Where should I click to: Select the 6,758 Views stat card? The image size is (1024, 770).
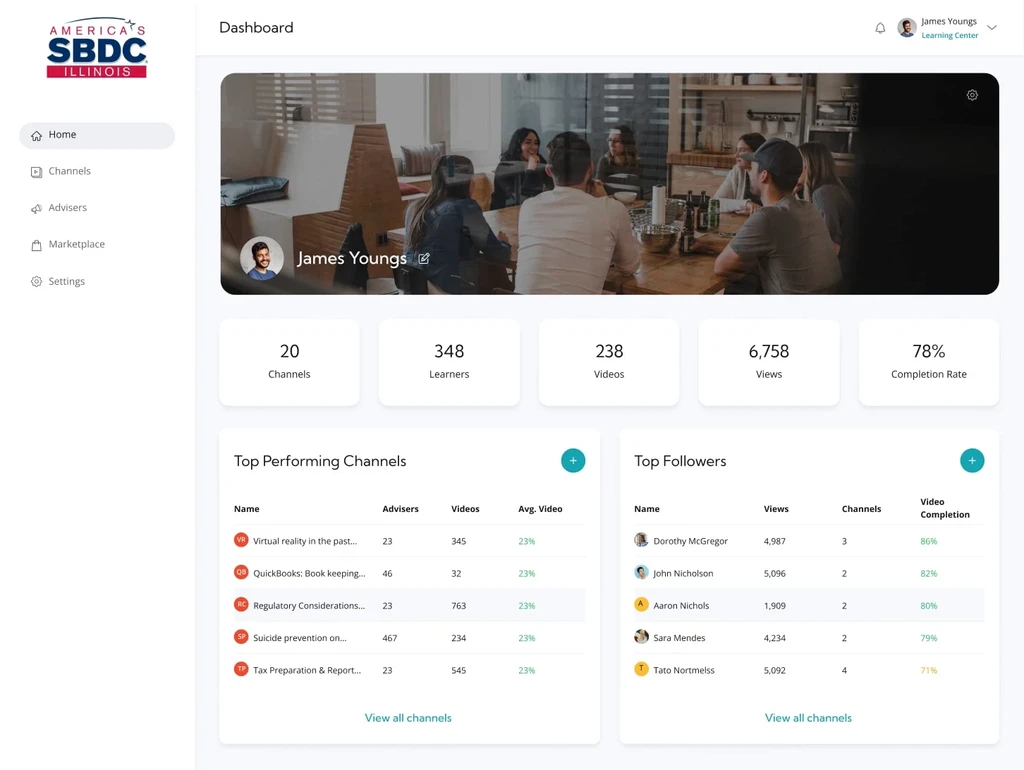(x=768, y=361)
